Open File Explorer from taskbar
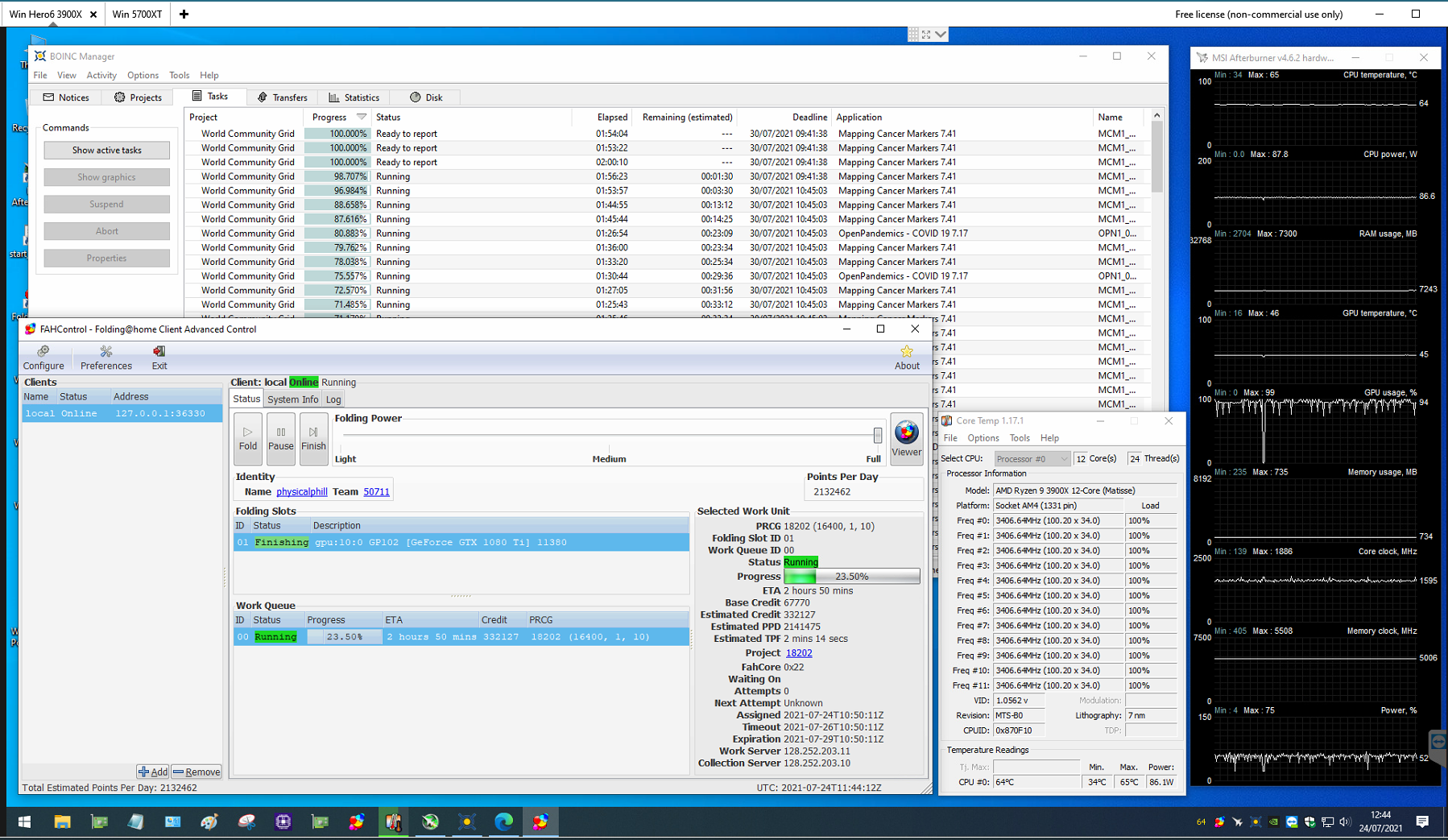1448x840 pixels. (62, 821)
